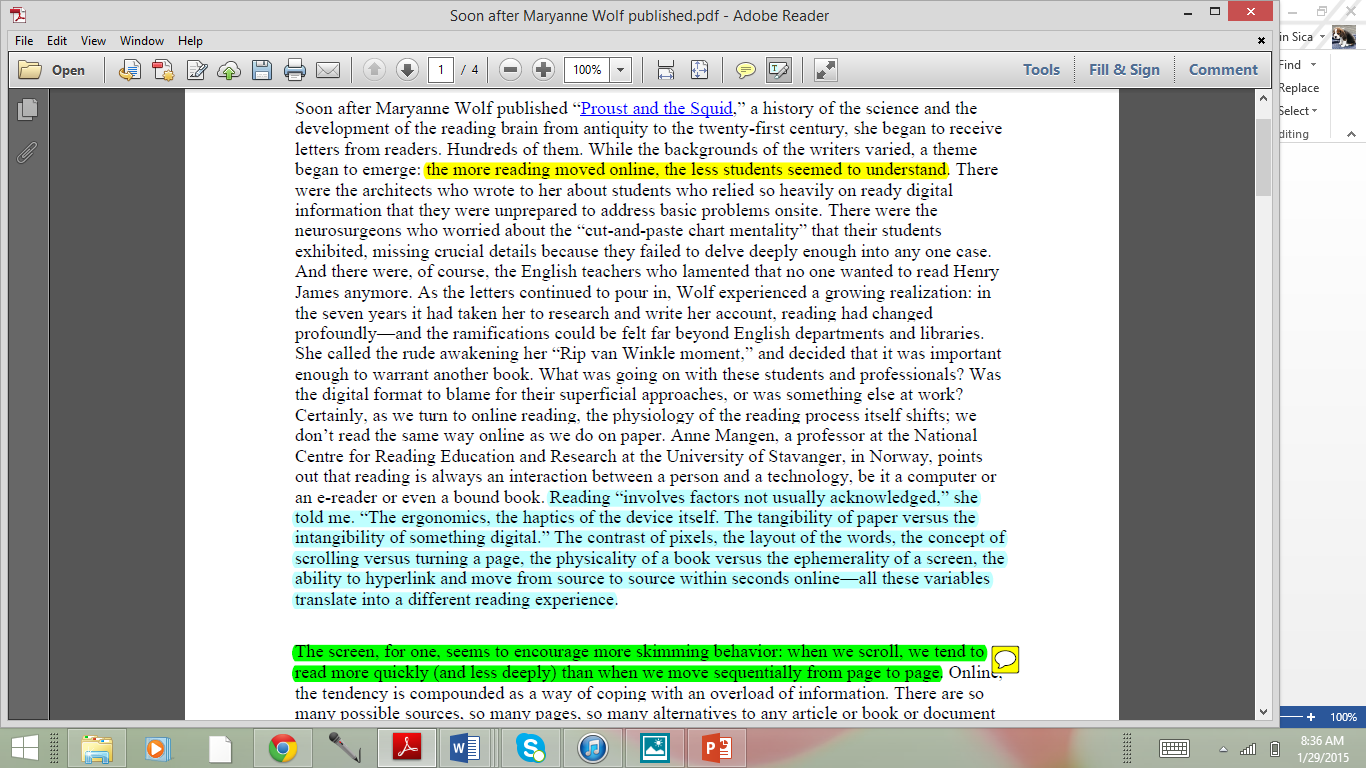
Task: Click the scrollbar down arrow
Action: [x=1263, y=712]
